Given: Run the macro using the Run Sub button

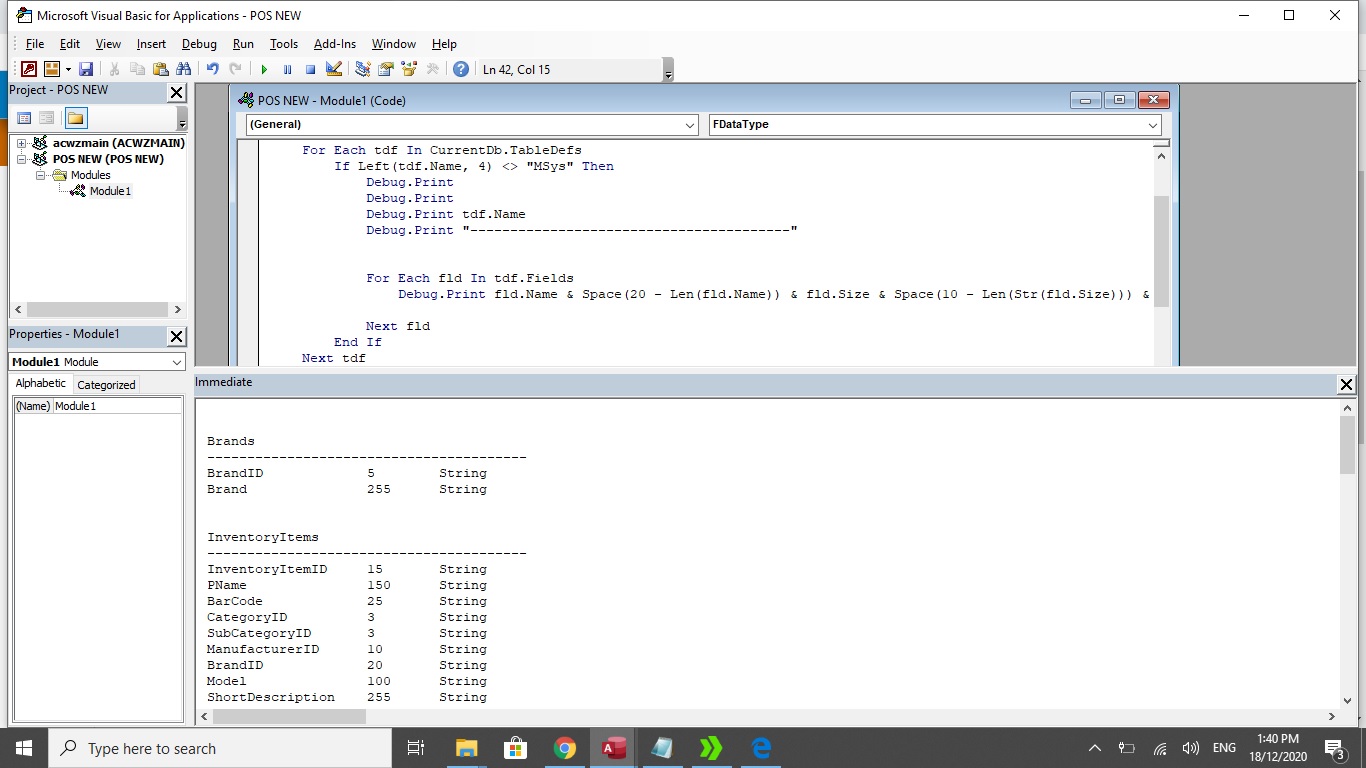Looking at the screenshot, I should [264, 68].
